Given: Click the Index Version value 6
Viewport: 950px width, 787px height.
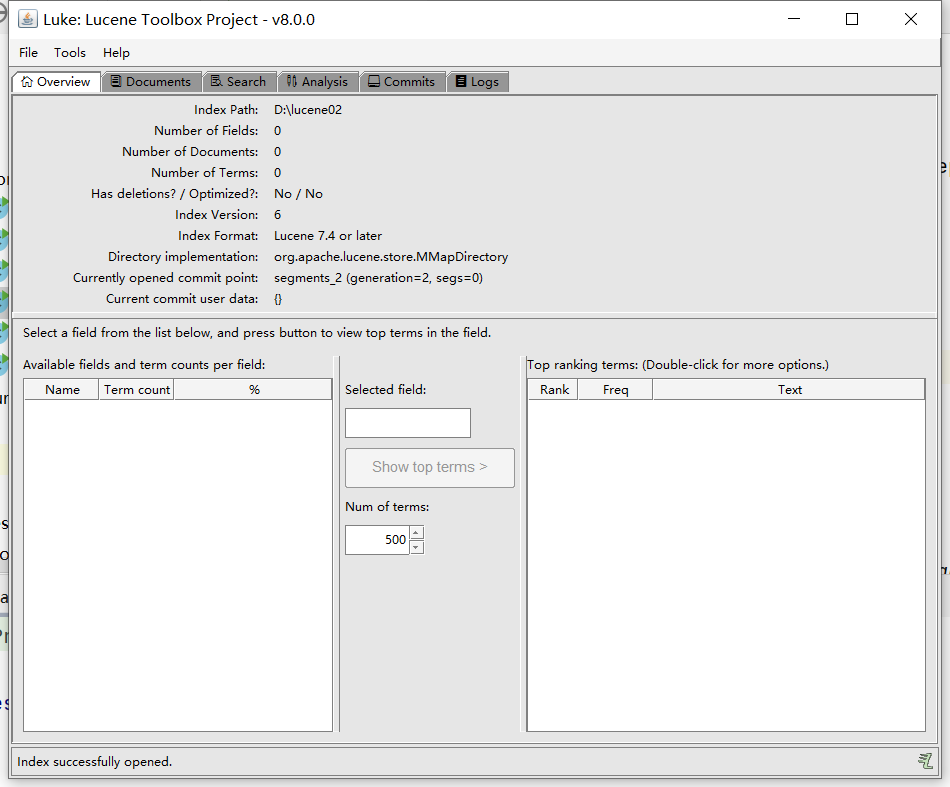Looking at the screenshot, I should (x=277, y=215).
